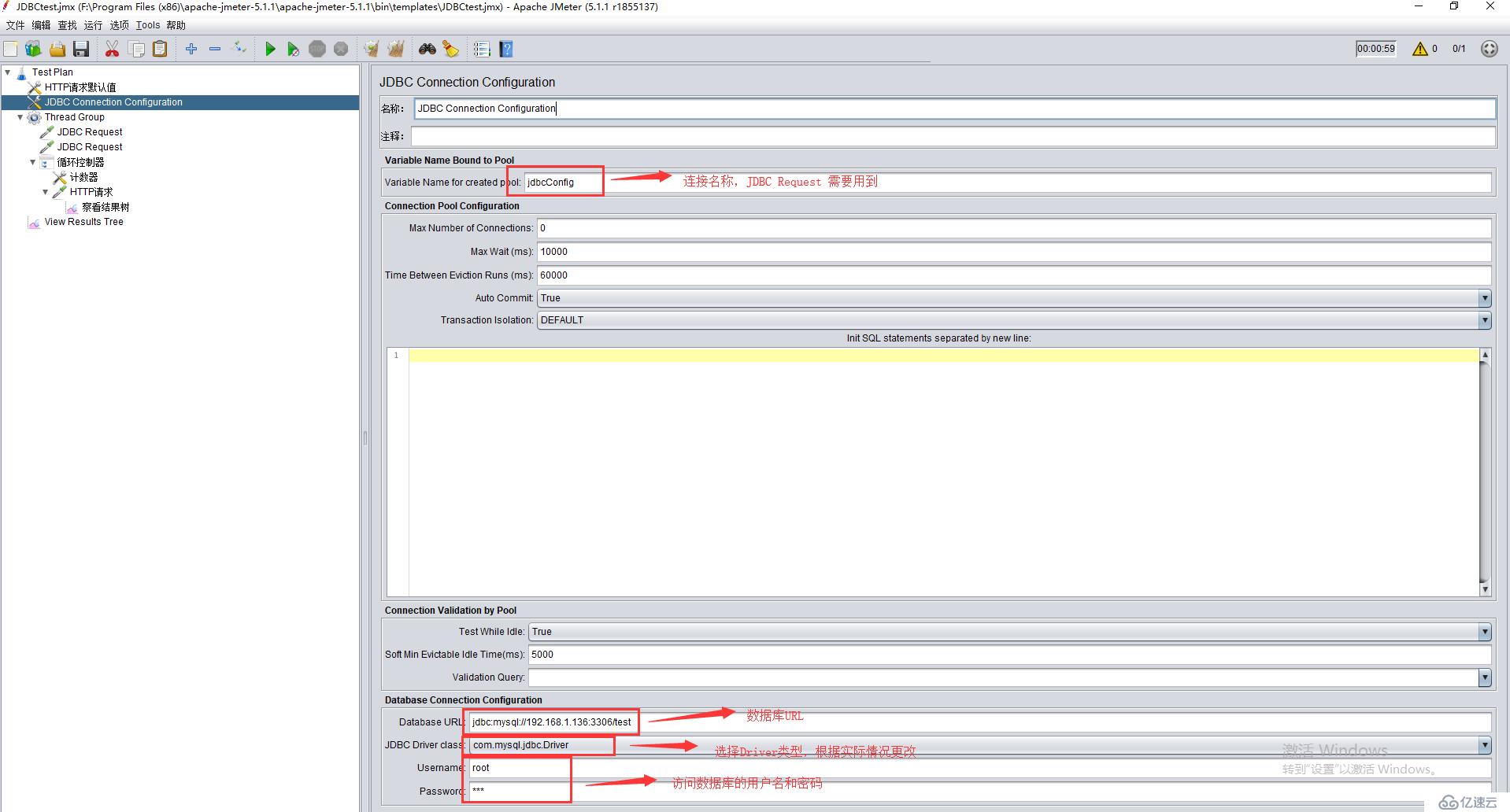Open the Auto Commit dropdown
Image resolution: width=1510 pixels, height=812 pixels.
1484,298
